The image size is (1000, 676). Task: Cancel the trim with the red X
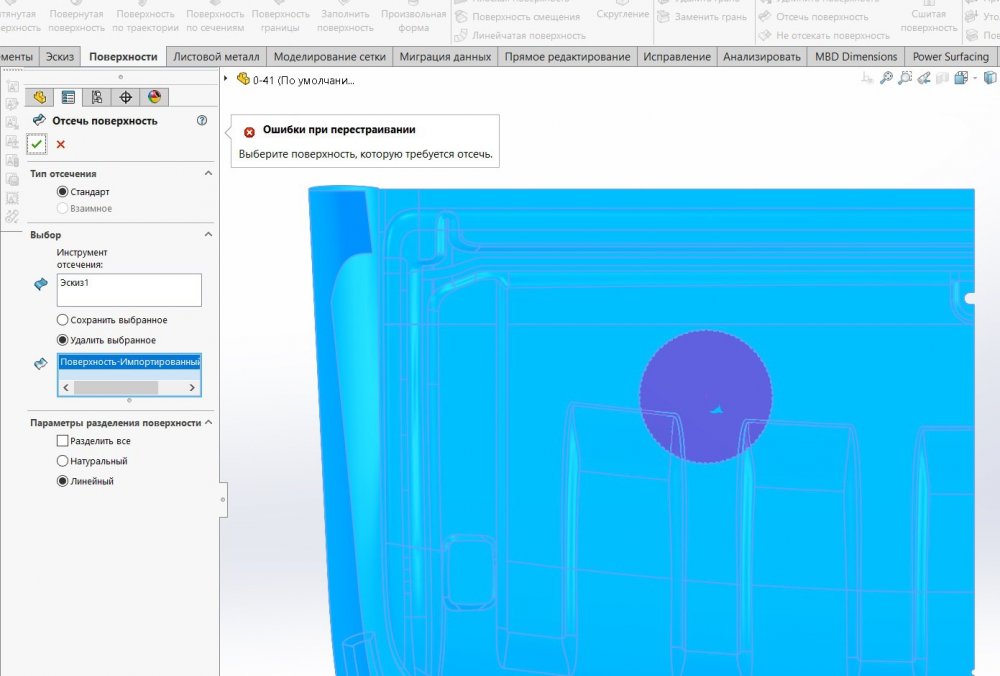click(x=61, y=145)
